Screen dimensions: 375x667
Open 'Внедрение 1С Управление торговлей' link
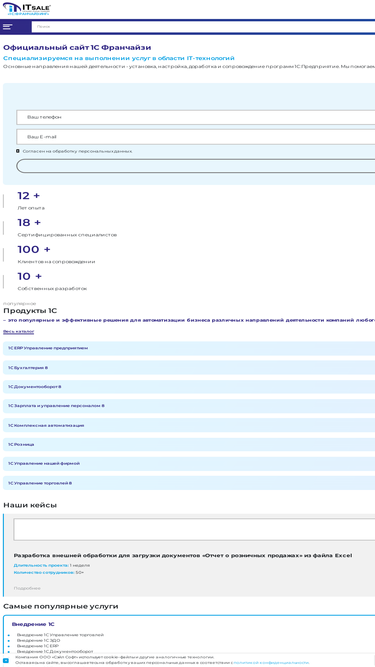point(60,635)
